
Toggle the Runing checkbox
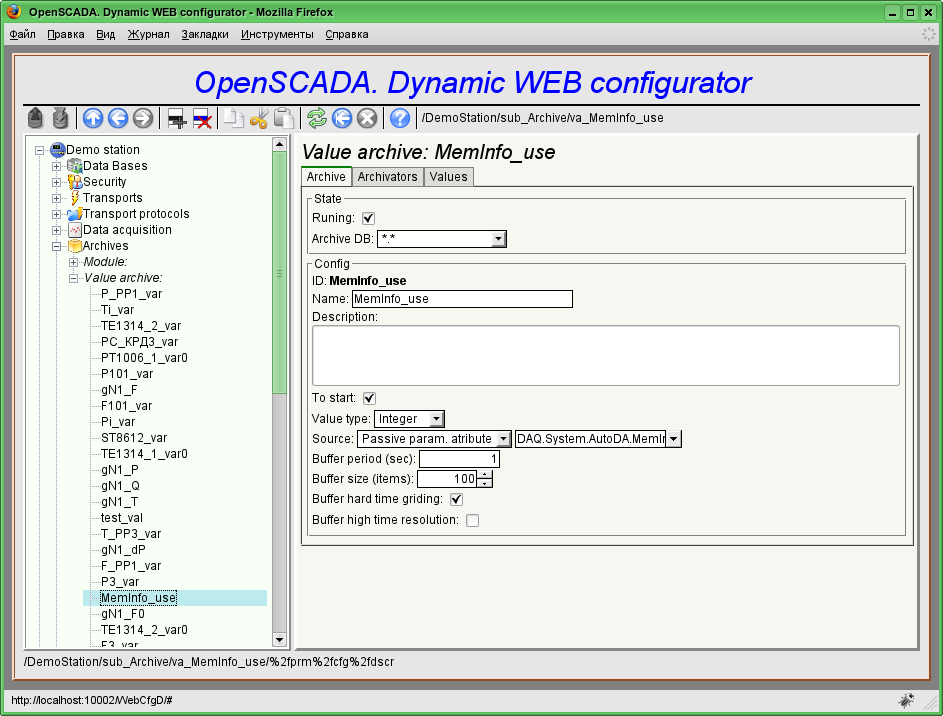tap(369, 218)
